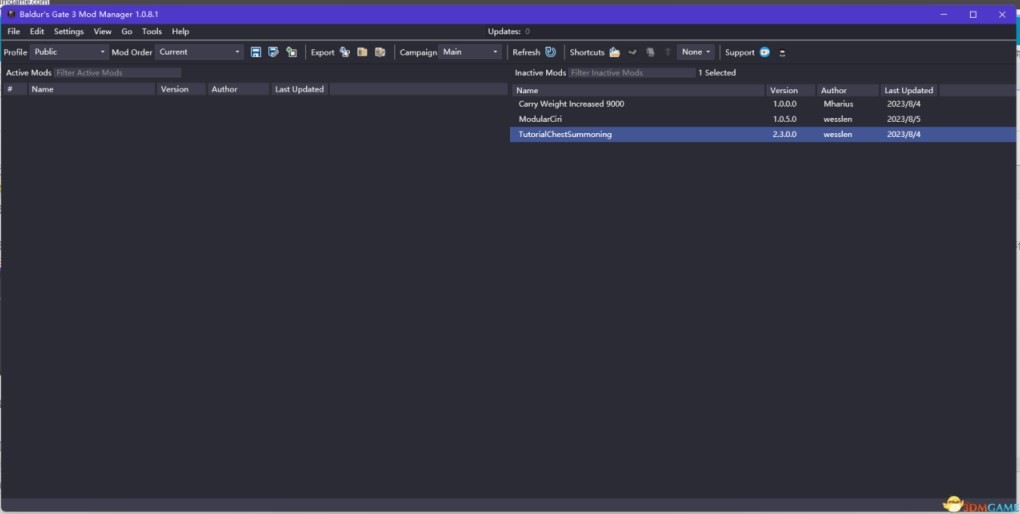Select the Carry Weight Increased 9000 mod
The width and height of the screenshot is (1020, 514).
coord(764,104)
